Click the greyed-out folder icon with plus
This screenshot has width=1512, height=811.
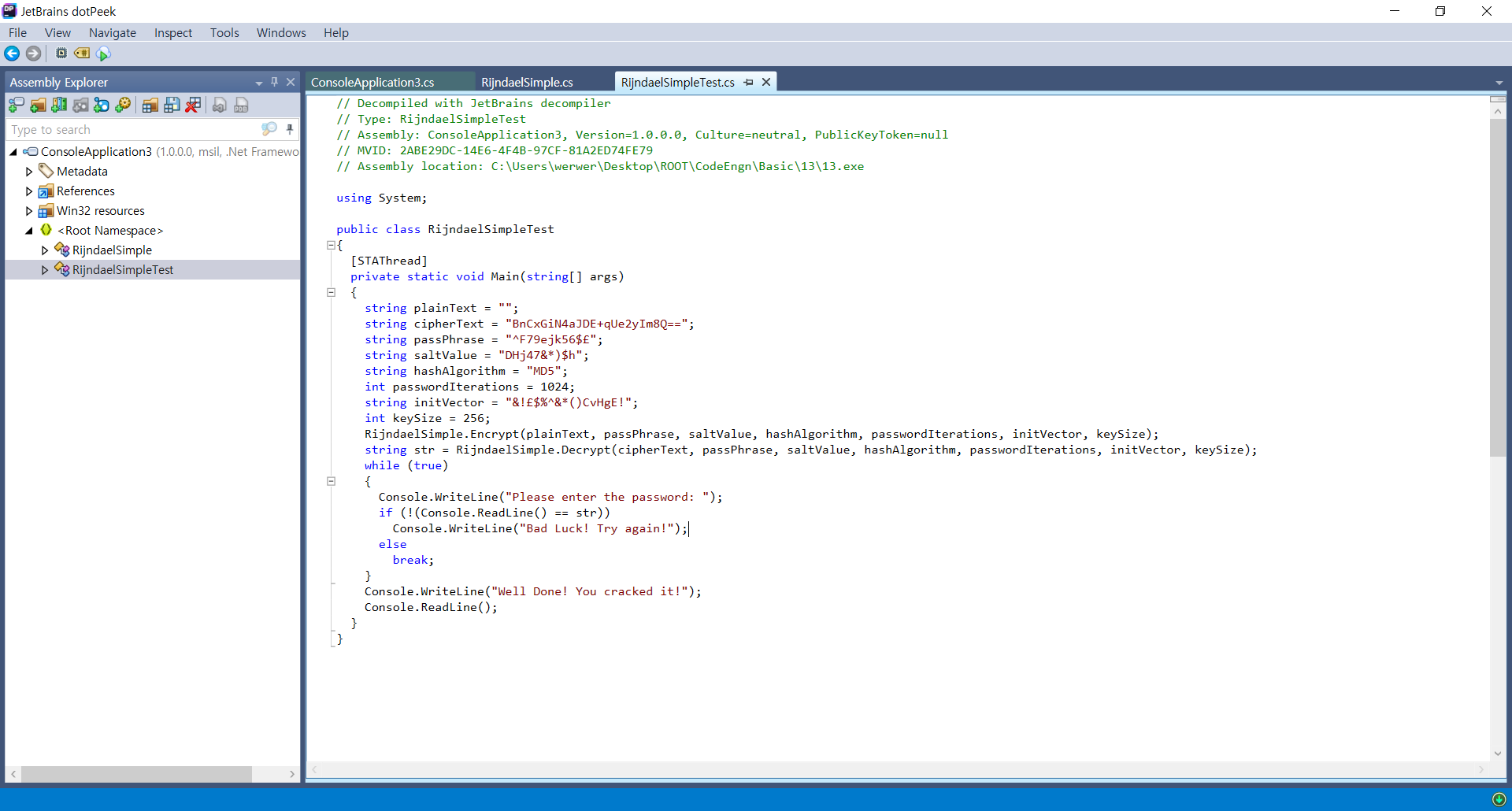80,105
